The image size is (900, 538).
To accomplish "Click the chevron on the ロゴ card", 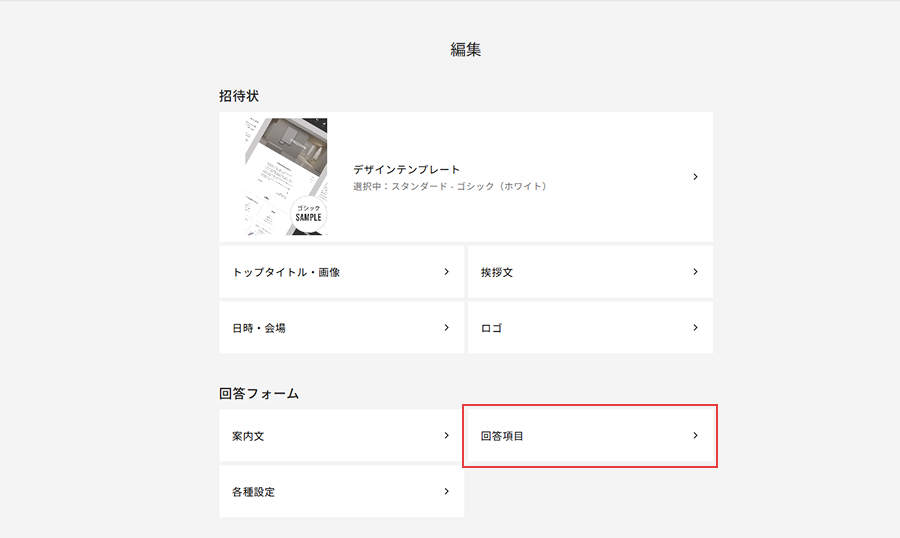I will 695,327.
